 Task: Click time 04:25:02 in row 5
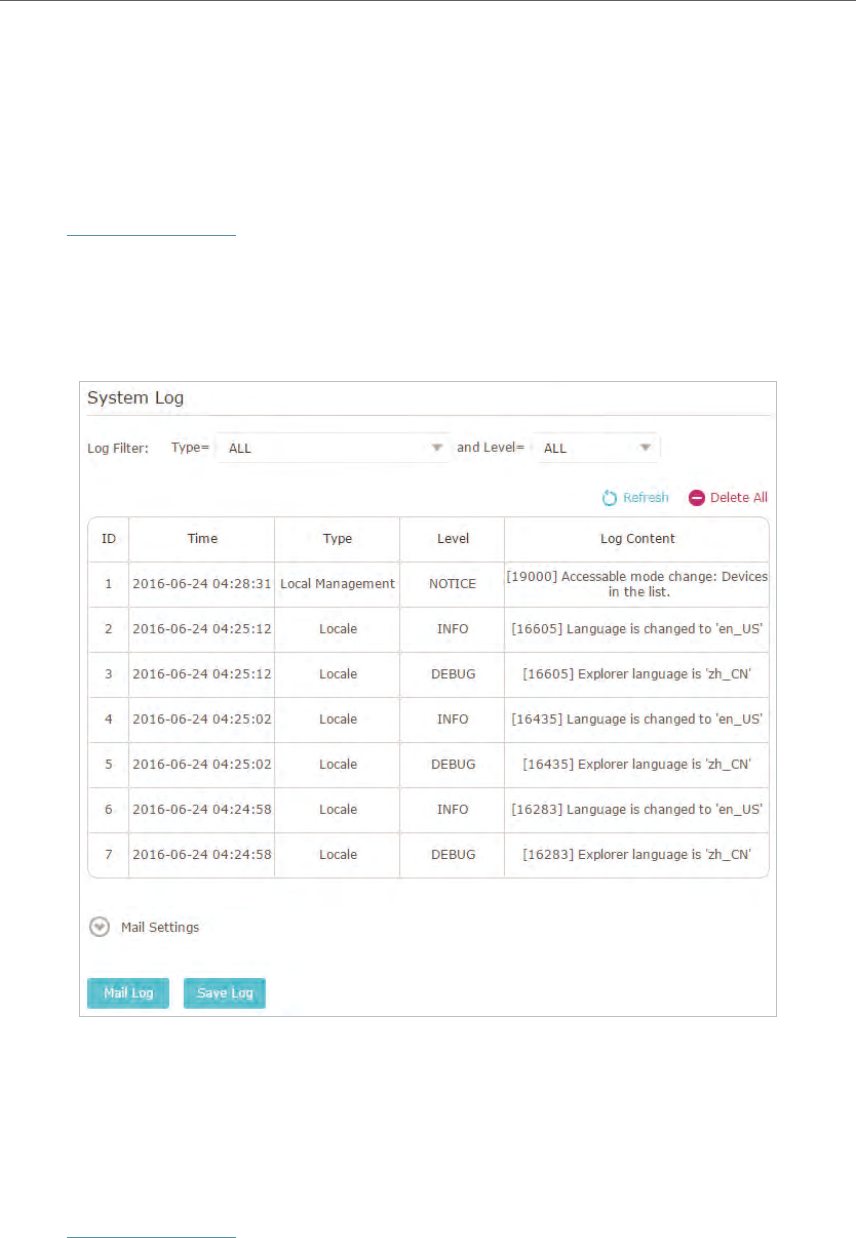(202, 764)
